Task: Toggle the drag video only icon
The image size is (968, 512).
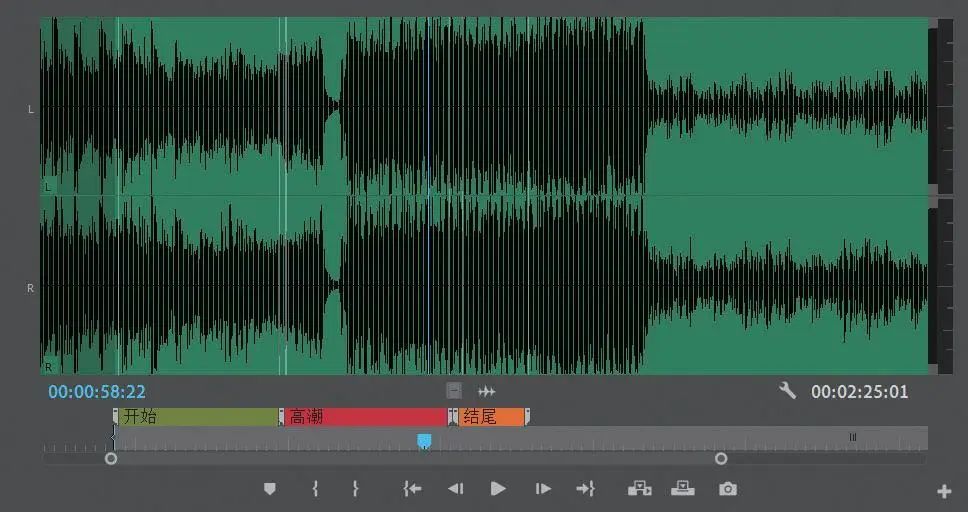Action: 454,391
